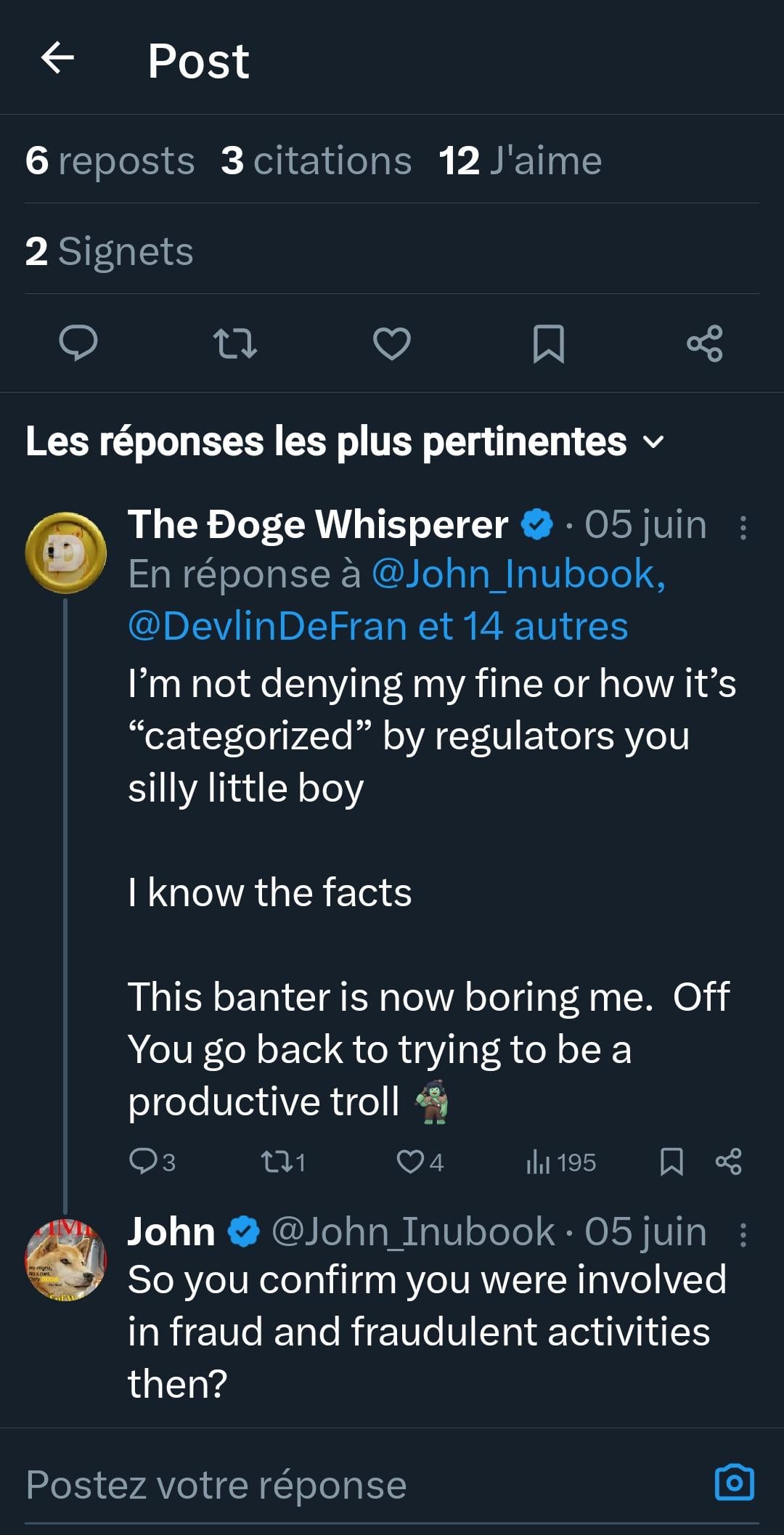This screenshot has height=1535, width=784.
Task: Repost The Doge Whisperer's reply
Action: tap(276, 1162)
